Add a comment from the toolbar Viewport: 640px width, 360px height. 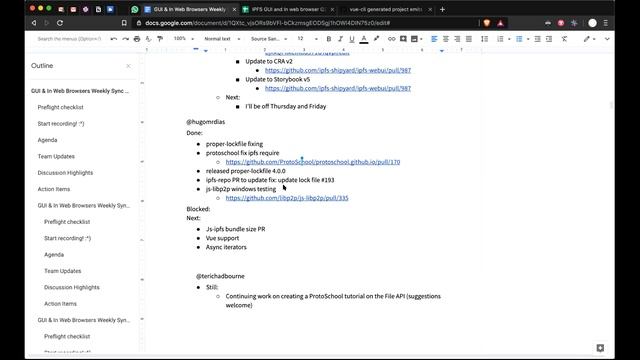[403, 39]
